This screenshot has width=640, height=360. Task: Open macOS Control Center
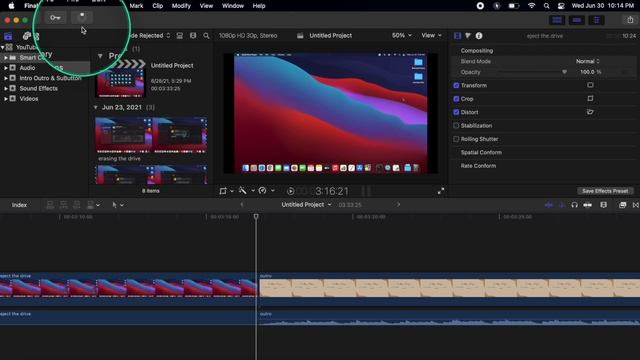click(561, 6)
